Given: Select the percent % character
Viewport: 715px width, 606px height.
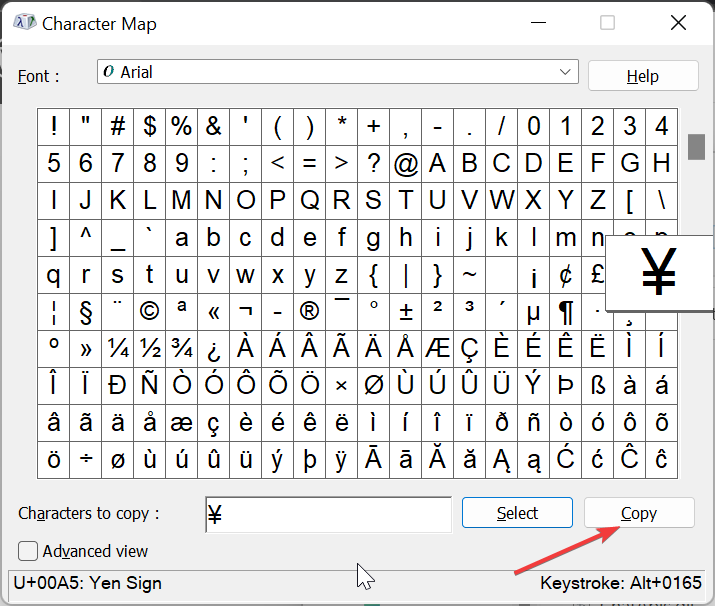Looking at the screenshot, I should point(181,127).
